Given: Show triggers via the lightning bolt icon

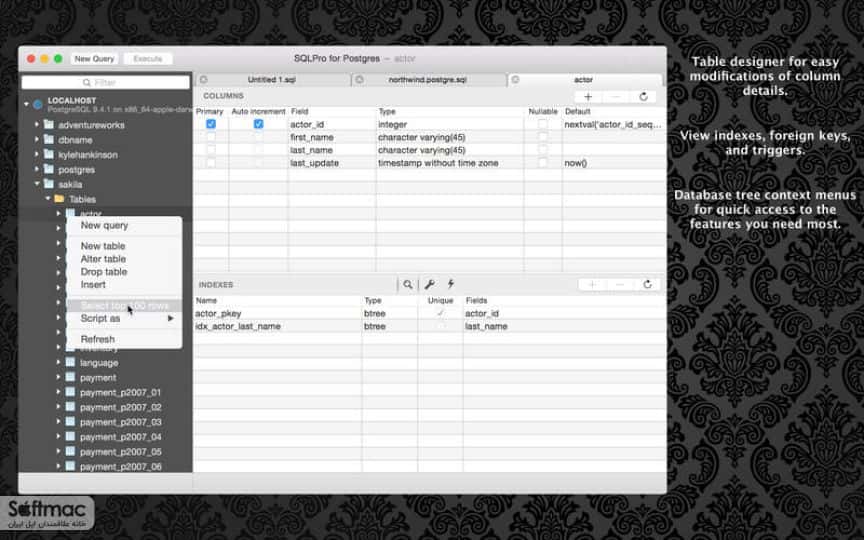Looking at the screenshot, I should [451, 284].
